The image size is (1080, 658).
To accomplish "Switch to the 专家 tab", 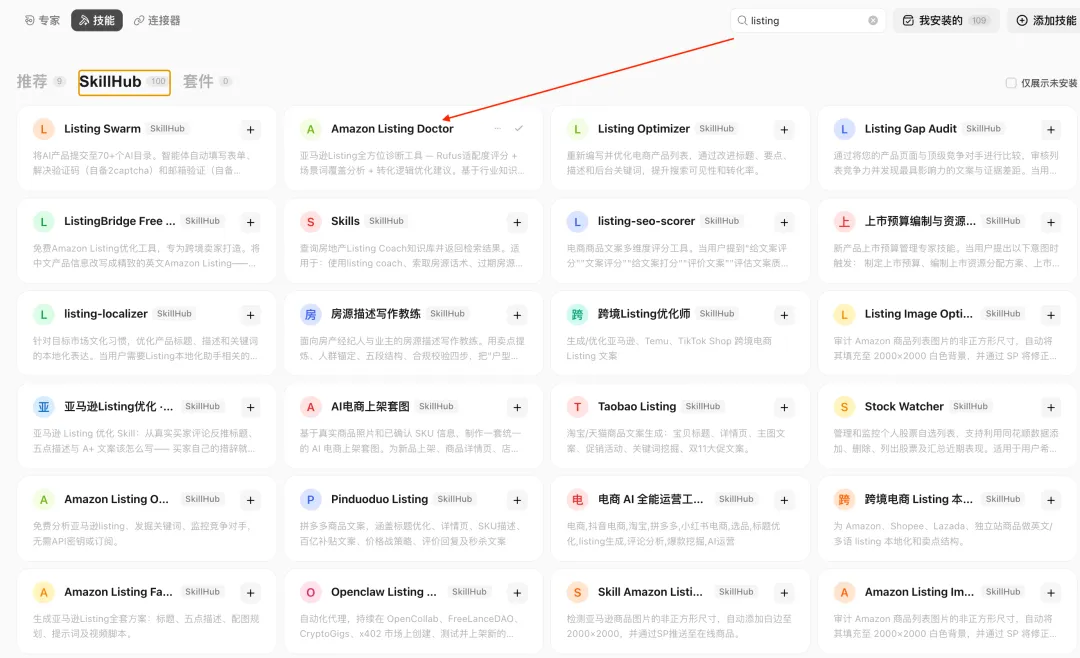I will point(42,21).
